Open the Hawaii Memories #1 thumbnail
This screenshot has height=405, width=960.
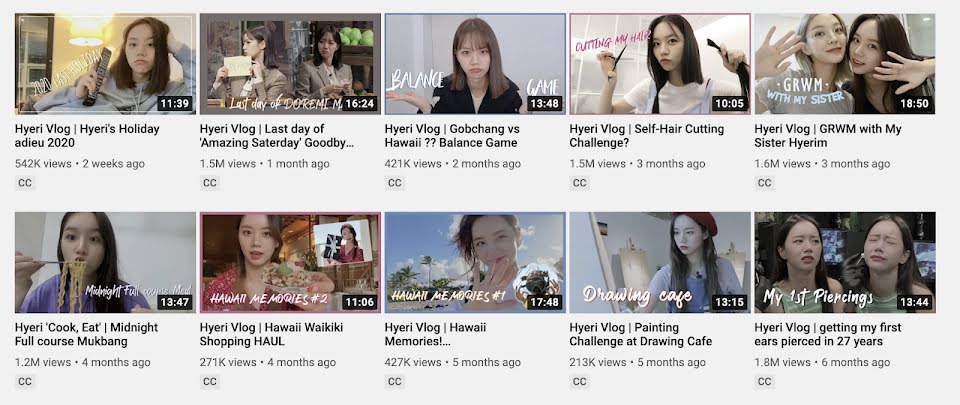475,262
